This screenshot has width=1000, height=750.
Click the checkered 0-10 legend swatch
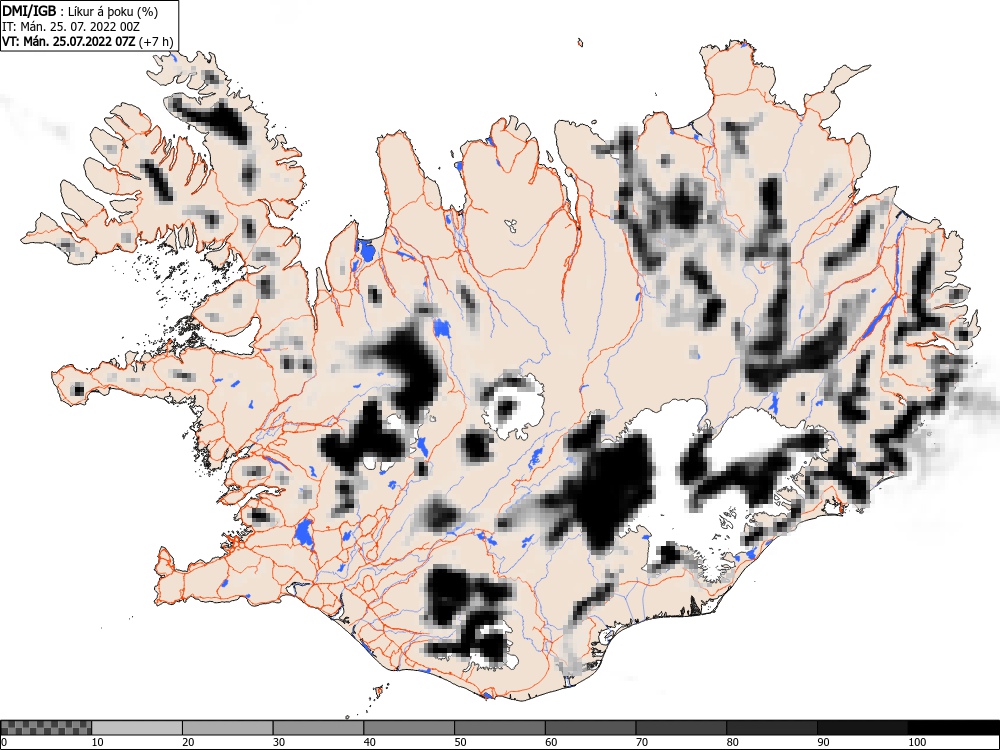[x=47, y=728]
